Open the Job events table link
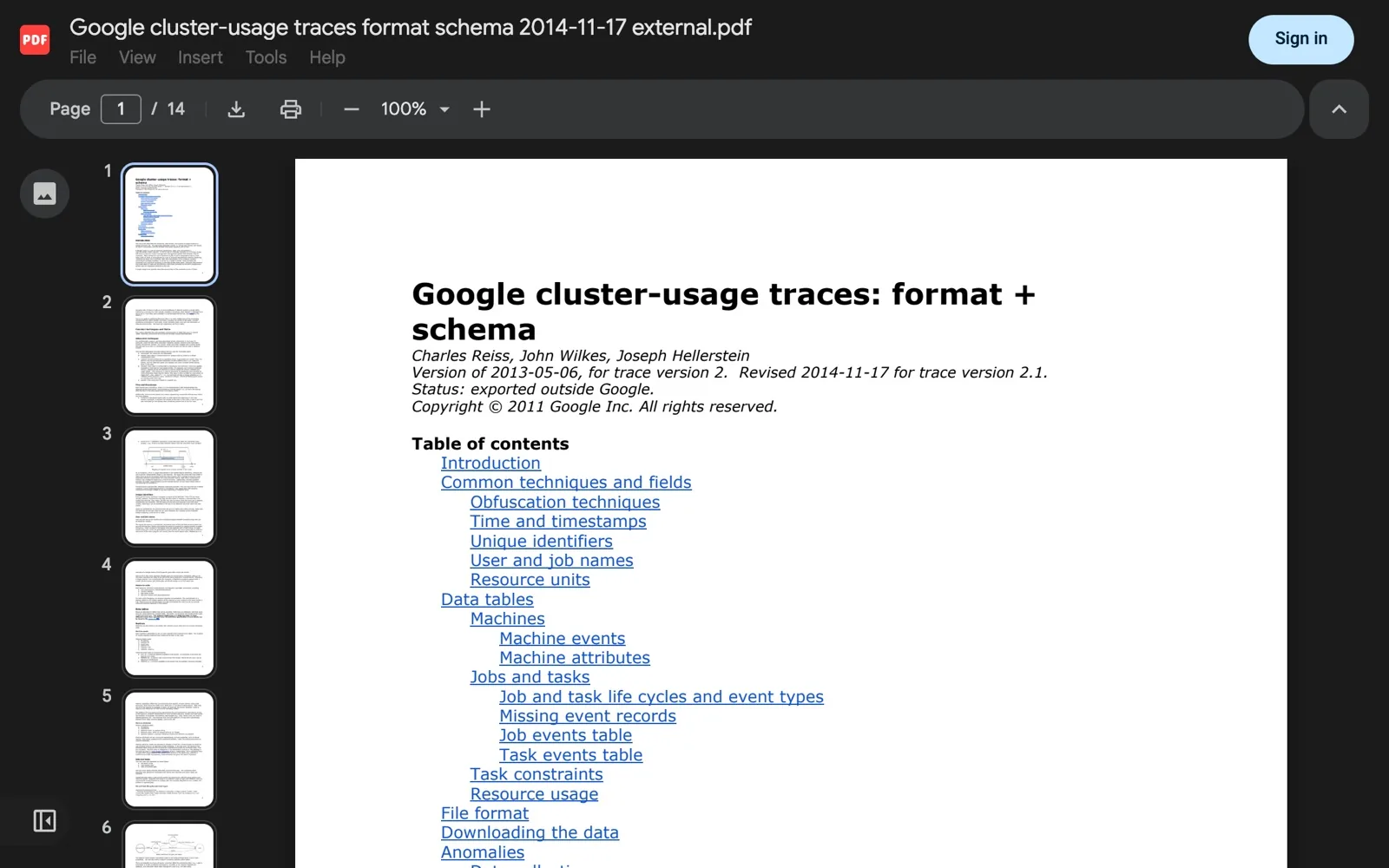This screenshot has width=1389, height=868. point(566,735)
